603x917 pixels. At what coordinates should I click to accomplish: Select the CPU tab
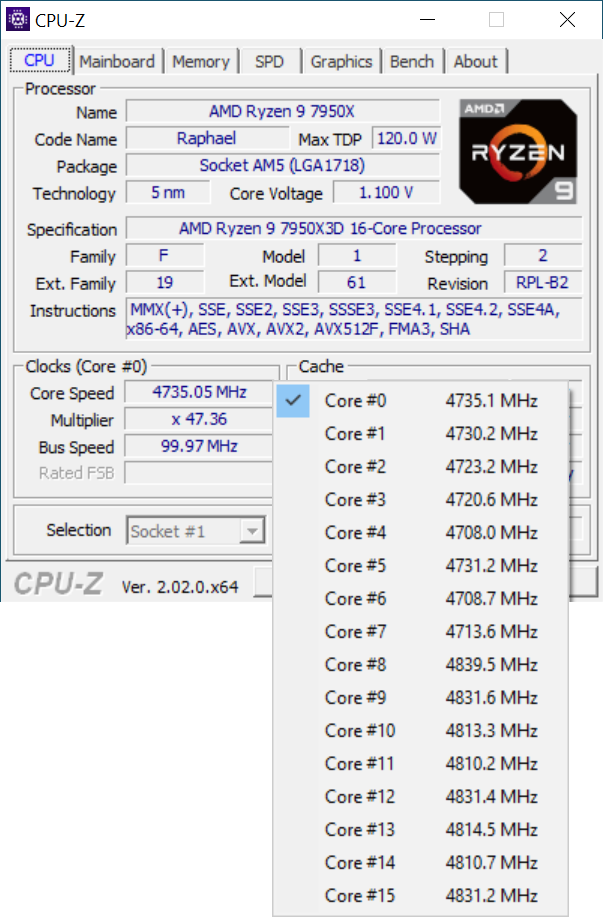point(40,60)
